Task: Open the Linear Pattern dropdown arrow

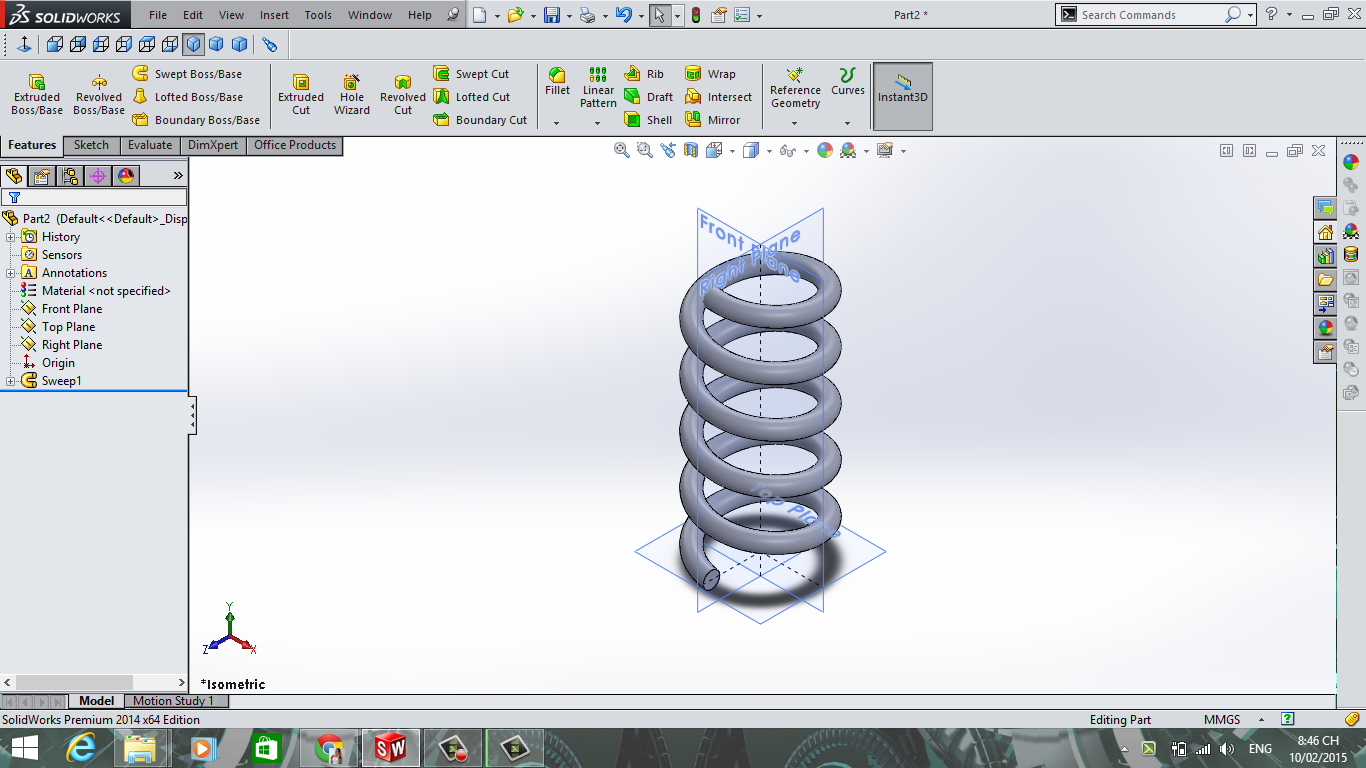Action: (x=597, y=123)
